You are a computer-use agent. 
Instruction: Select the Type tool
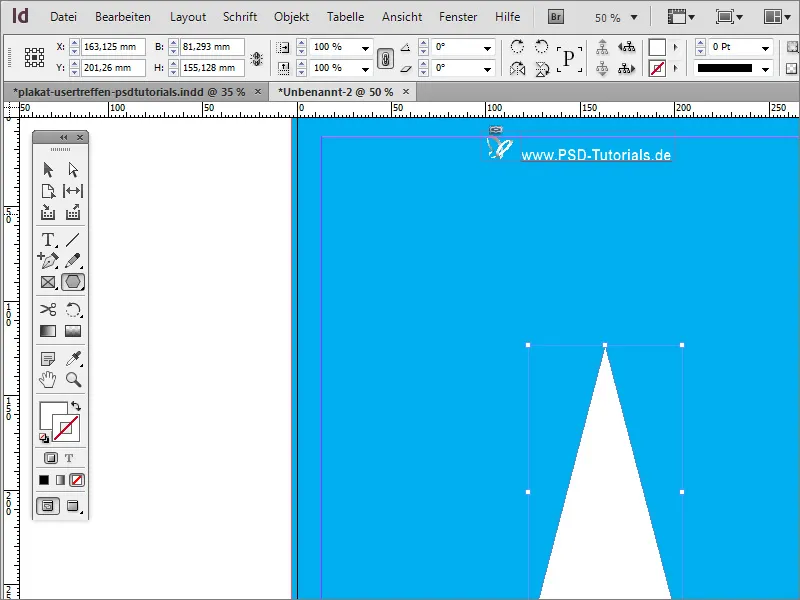click(x=48, y=239)
